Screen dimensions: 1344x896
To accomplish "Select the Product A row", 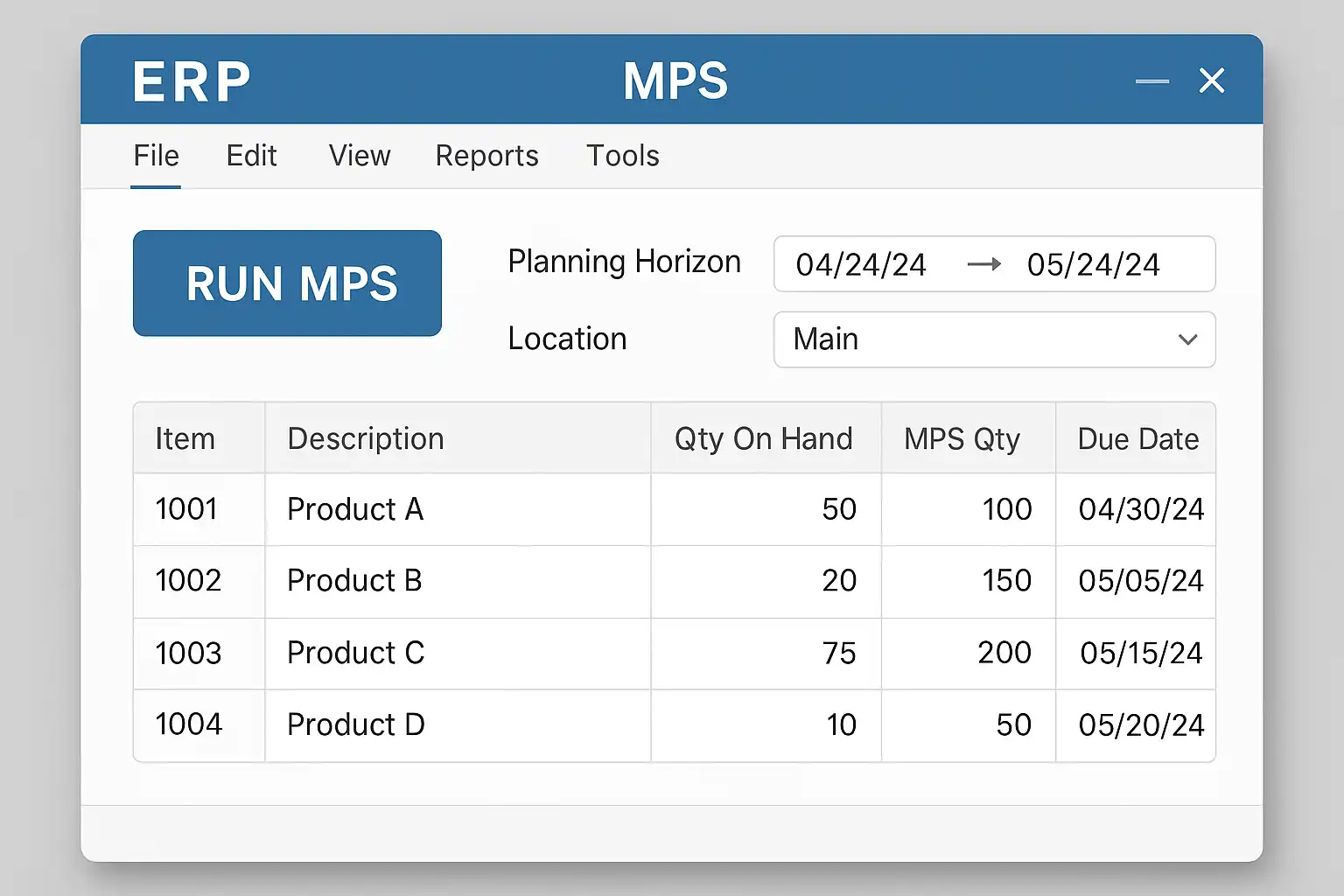I will 355,509.
